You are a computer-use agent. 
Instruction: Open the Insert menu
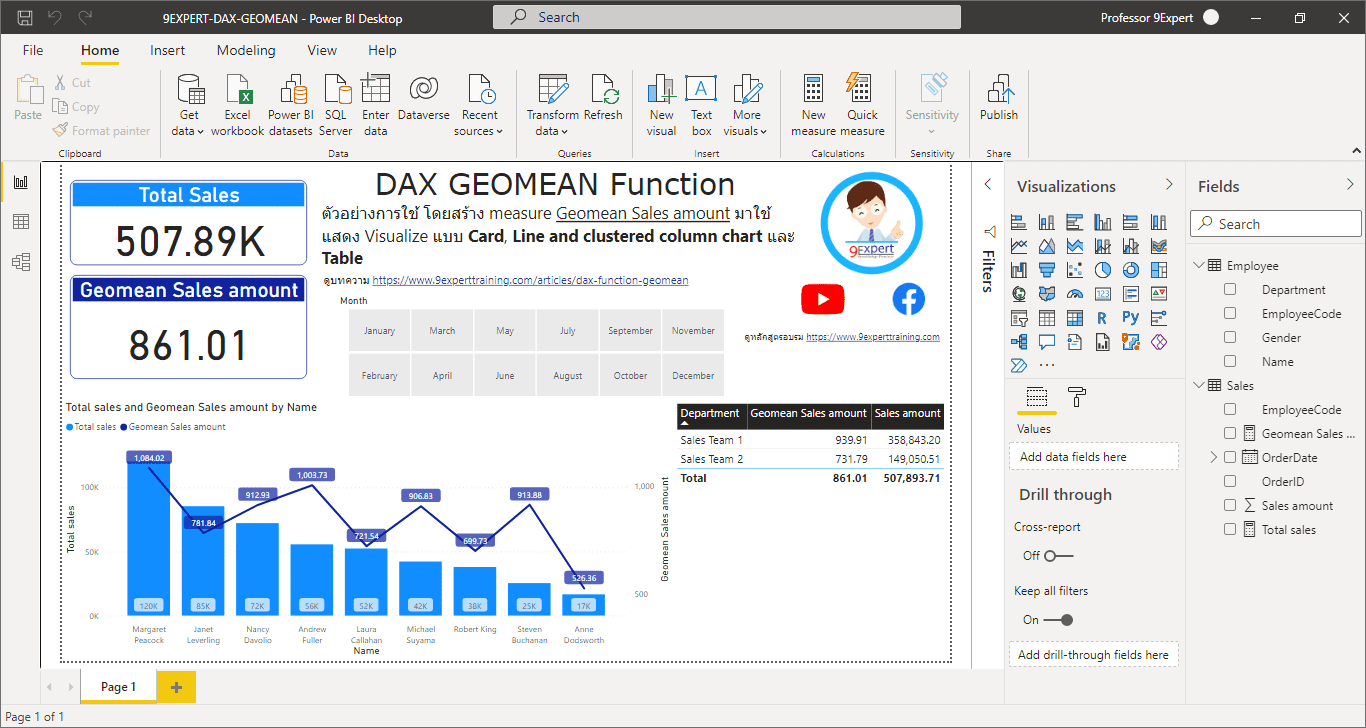click(x=167, y=50)
